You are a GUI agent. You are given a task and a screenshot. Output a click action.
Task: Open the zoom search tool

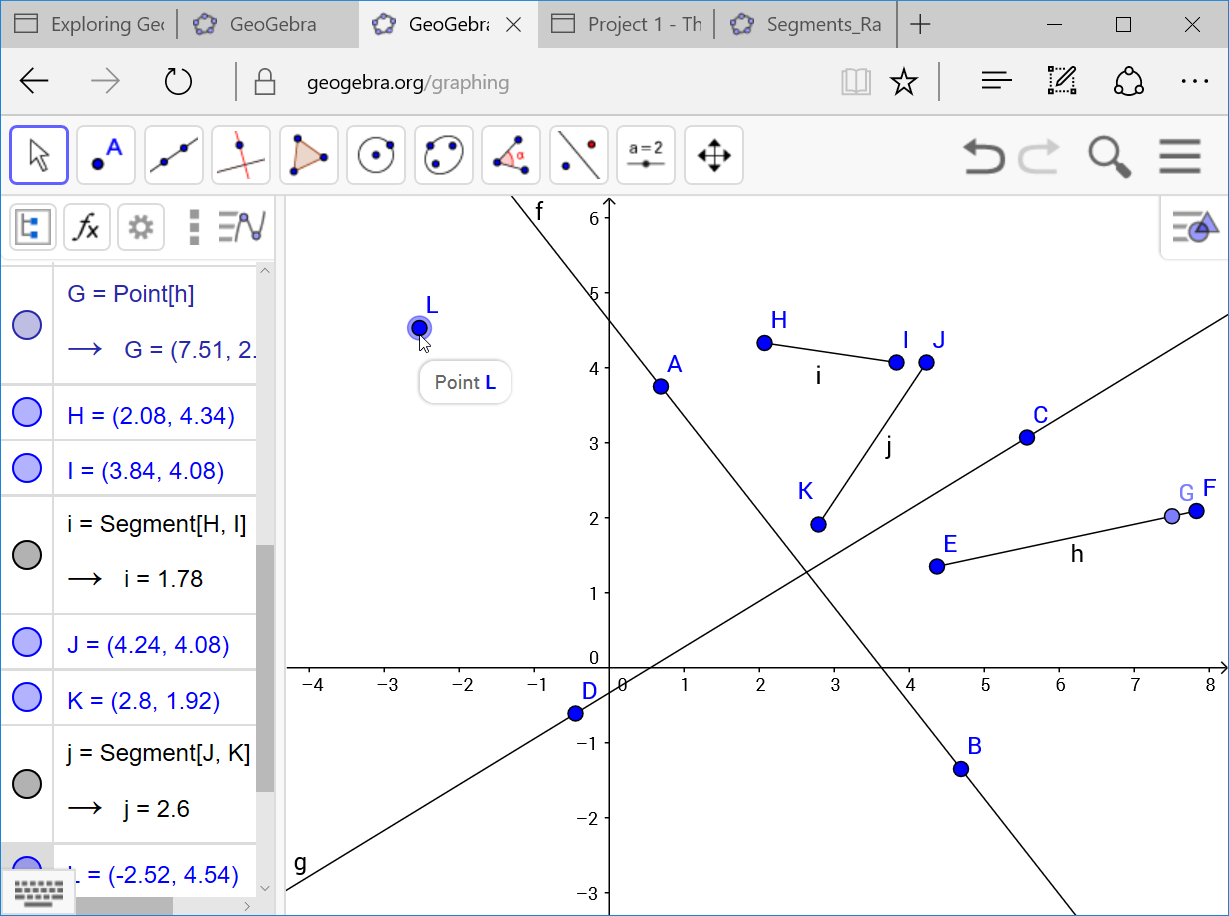pos(1108,157)
